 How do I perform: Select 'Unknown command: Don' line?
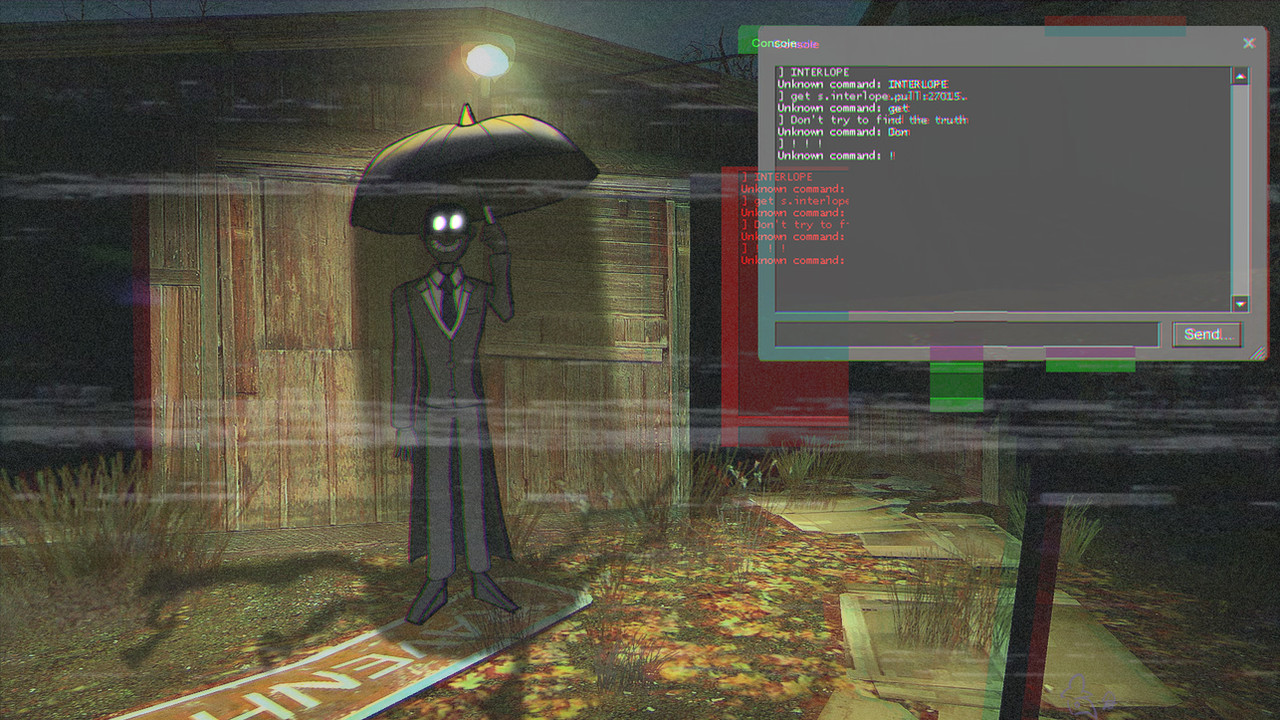(843, 133)
